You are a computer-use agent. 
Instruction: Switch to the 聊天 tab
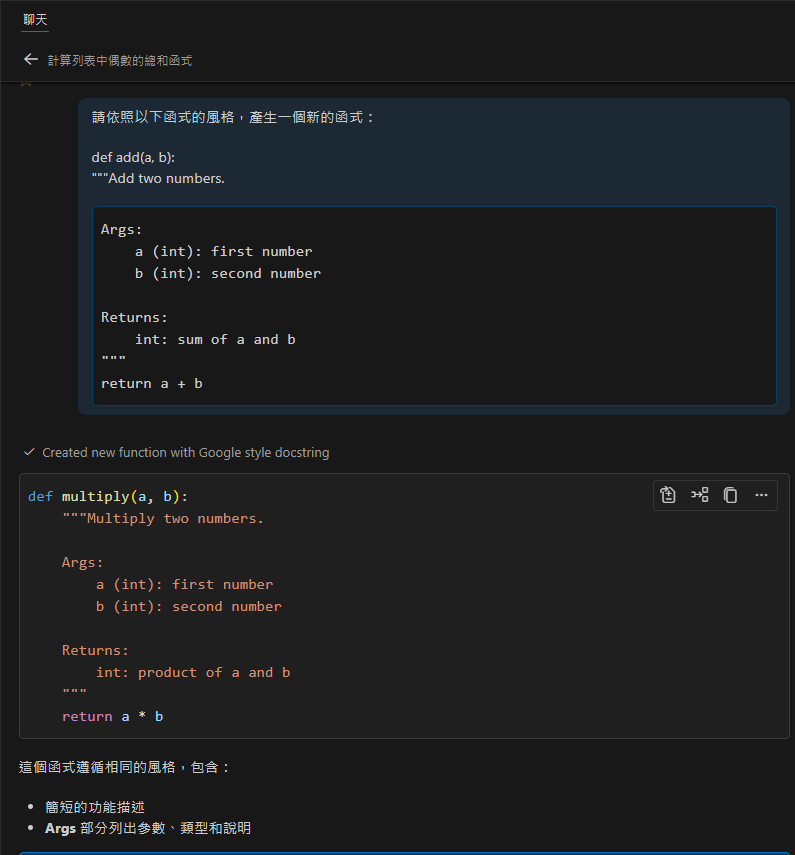tap(35, 20)
